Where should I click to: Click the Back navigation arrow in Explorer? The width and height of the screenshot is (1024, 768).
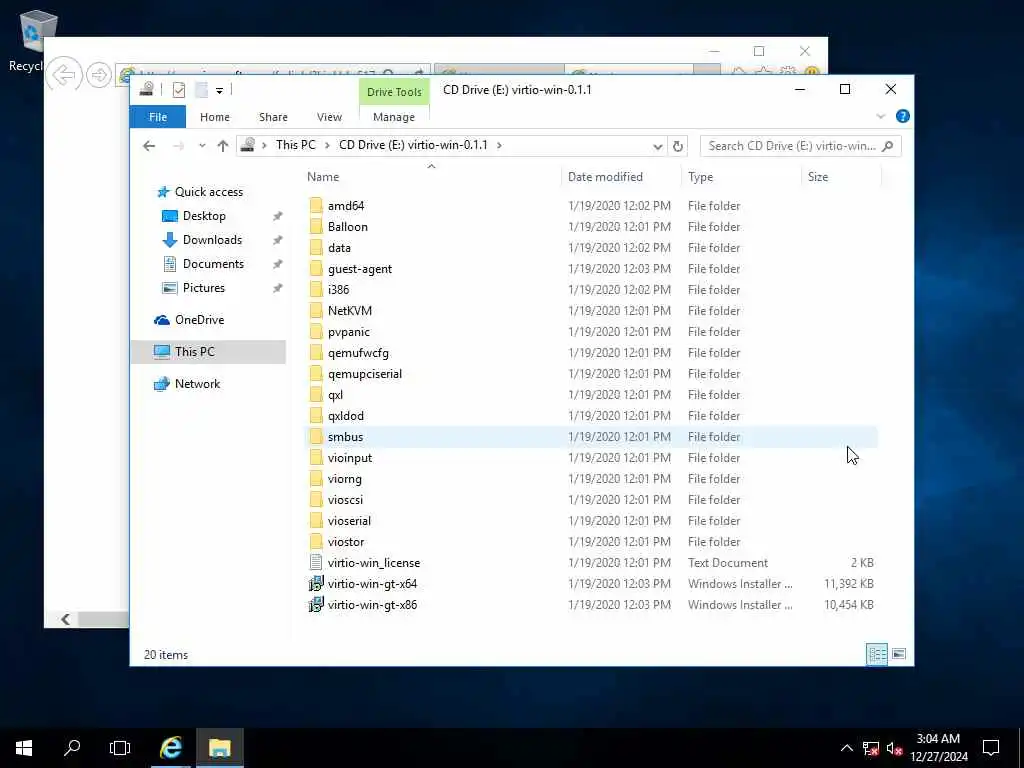click(149, 146)
